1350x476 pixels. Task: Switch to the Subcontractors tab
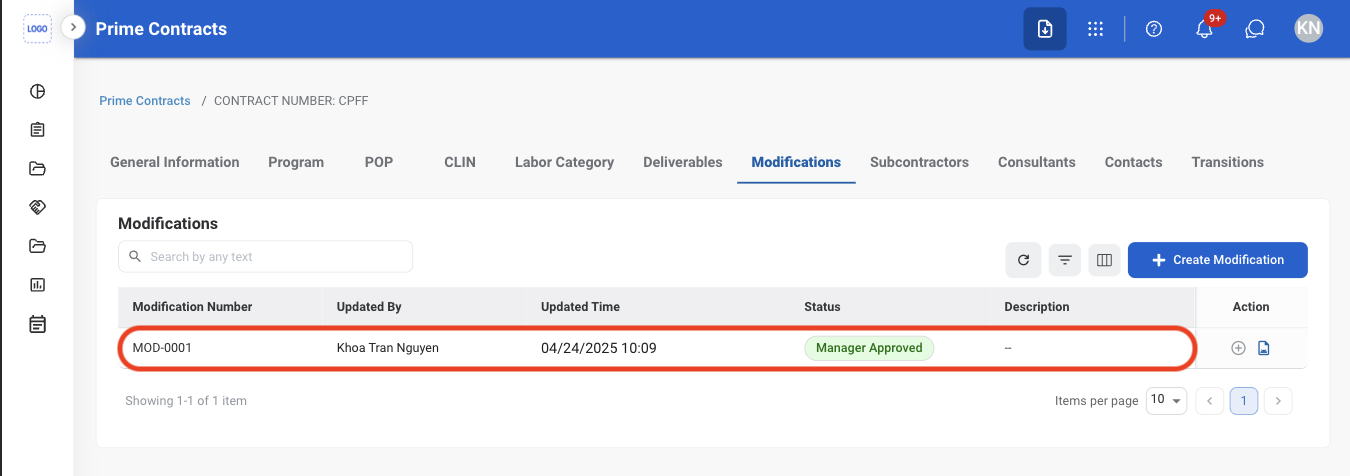tap(919, 162)
